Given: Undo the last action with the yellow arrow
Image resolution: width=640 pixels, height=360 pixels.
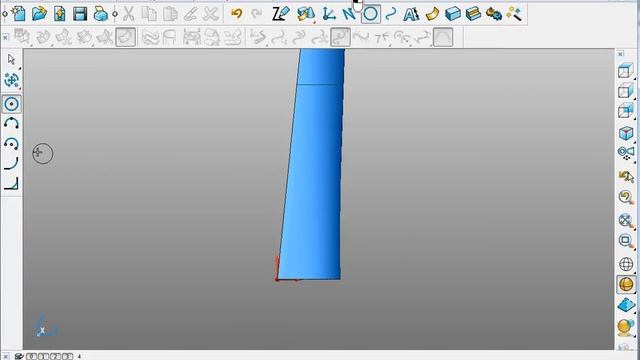Looking at the screenshot, I should pos(236,14).
